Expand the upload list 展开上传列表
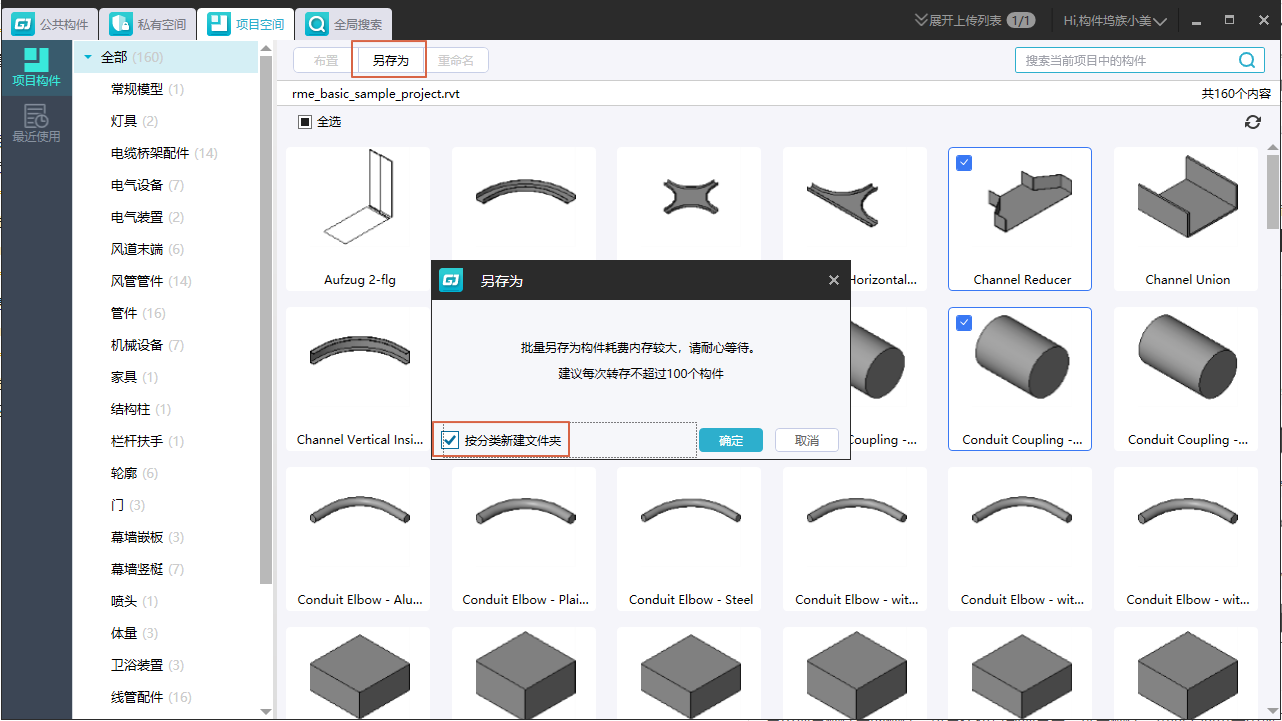 (974, 20)
